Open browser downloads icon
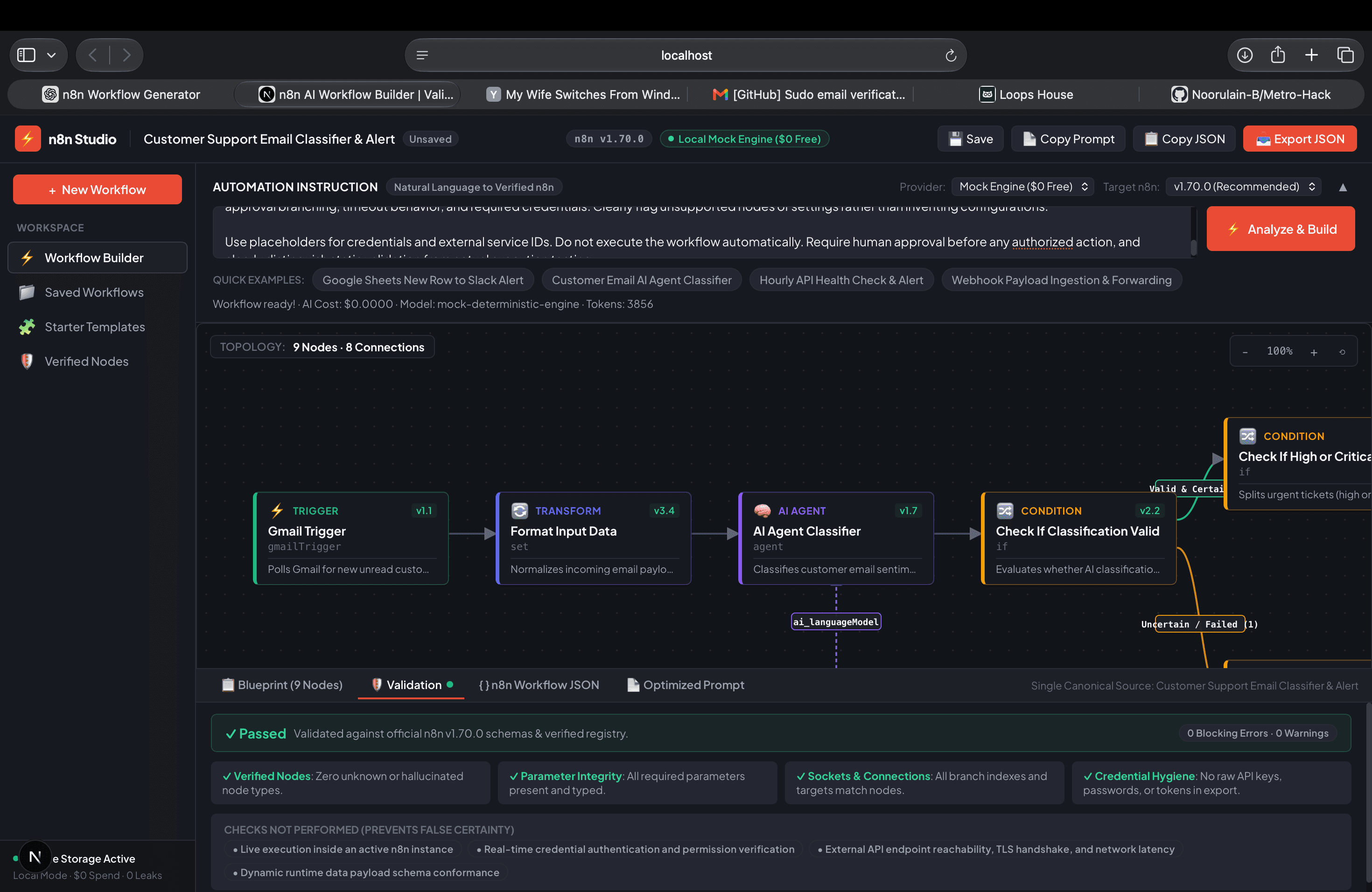 tap(1245, 55)
